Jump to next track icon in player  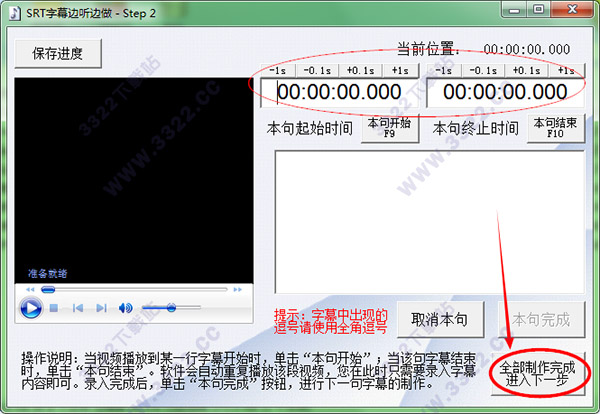(x=101, y=308)
